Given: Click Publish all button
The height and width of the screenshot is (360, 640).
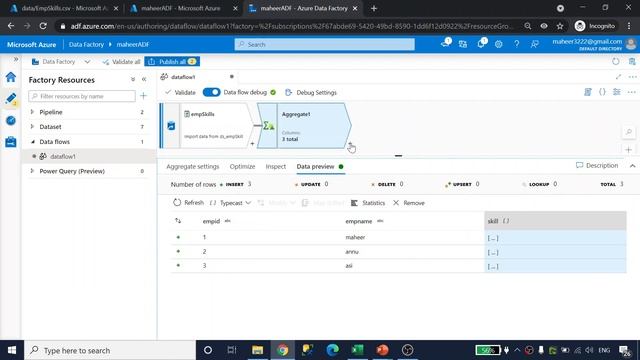Looking at the screenshot, I should (172, 62).
